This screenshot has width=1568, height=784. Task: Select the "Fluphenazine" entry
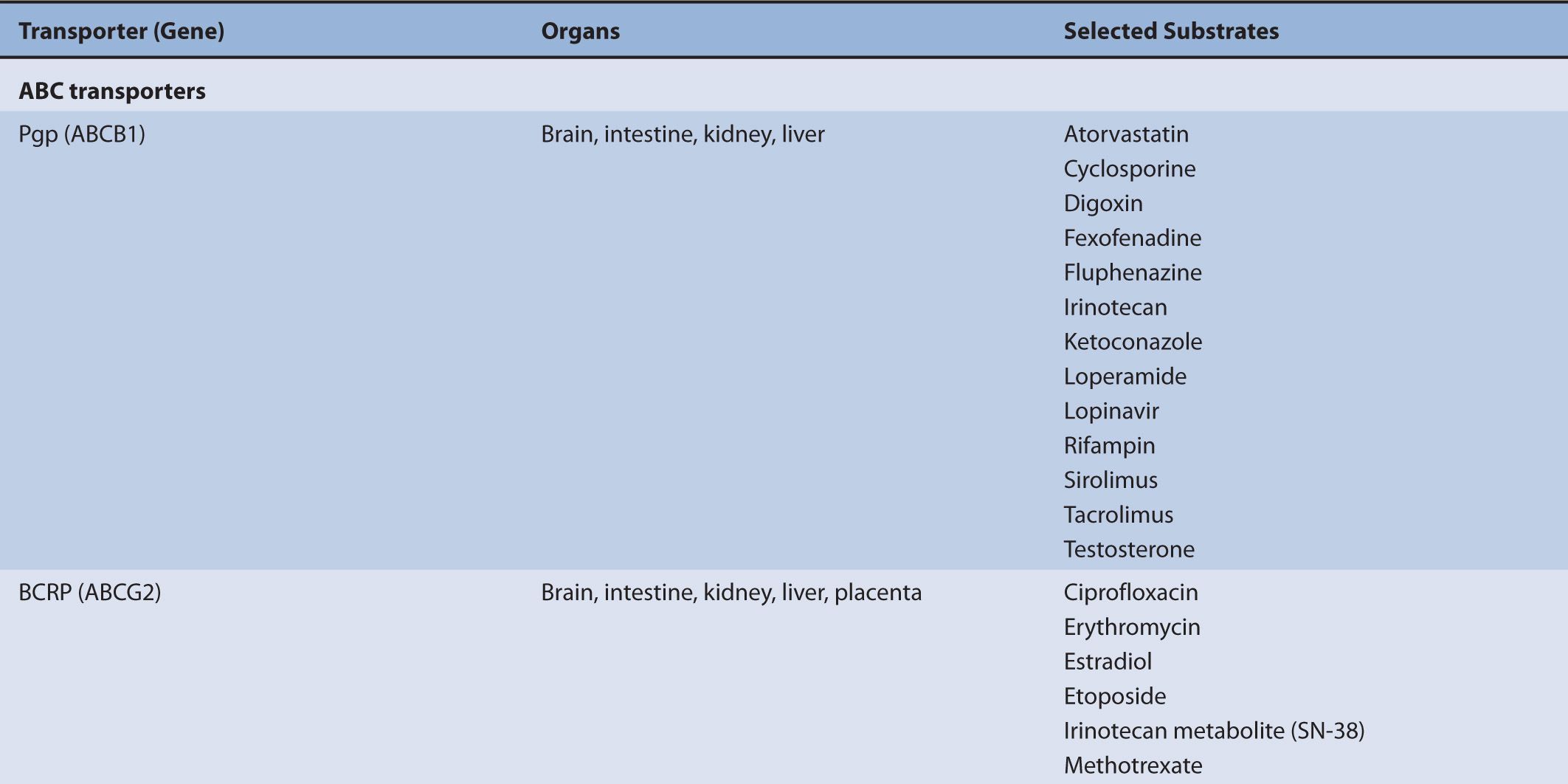[x=1132, y=272]
